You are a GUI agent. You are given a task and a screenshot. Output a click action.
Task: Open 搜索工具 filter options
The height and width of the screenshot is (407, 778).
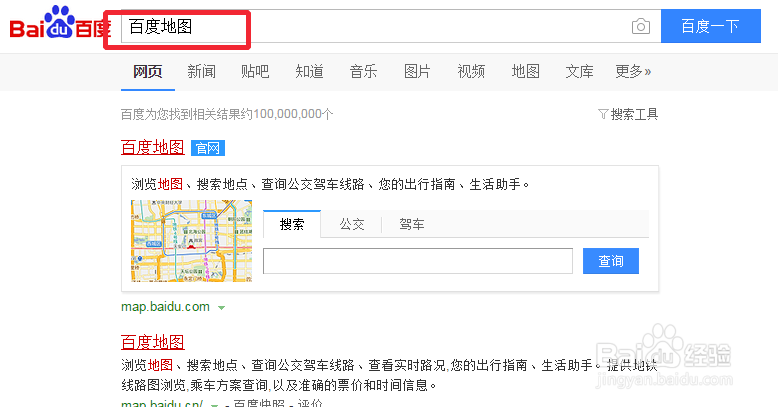(x=628, y=114)
